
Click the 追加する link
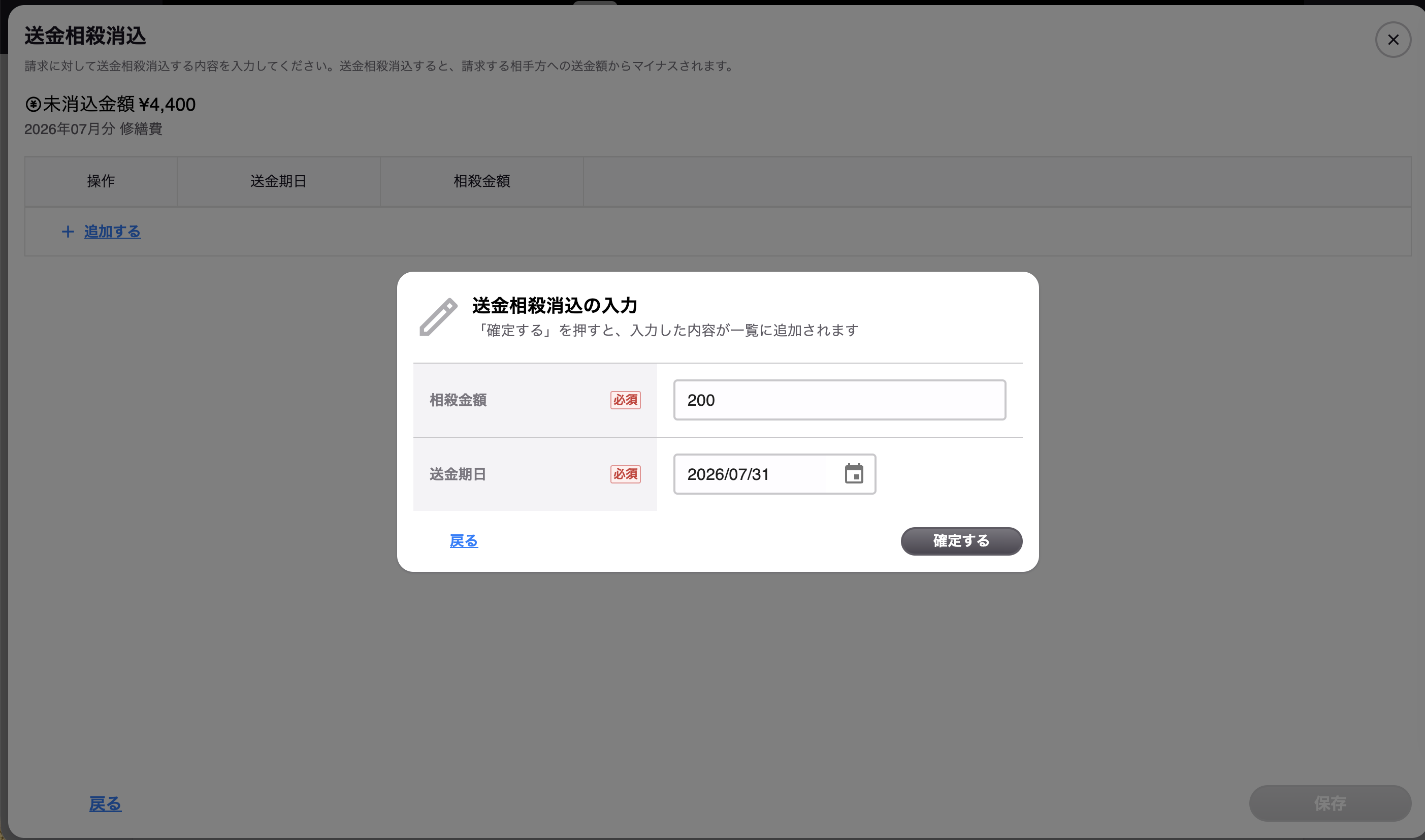click(112, 232)
